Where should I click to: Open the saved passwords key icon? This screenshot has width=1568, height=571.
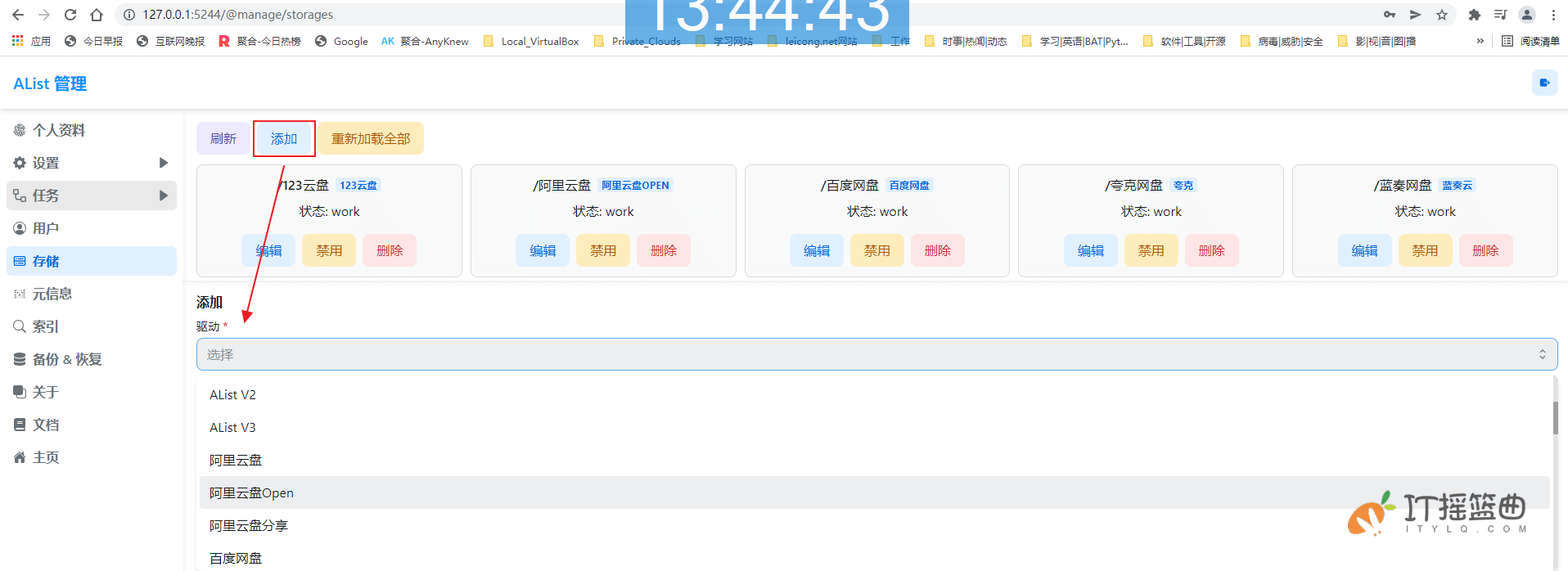tap(1390, 15)
